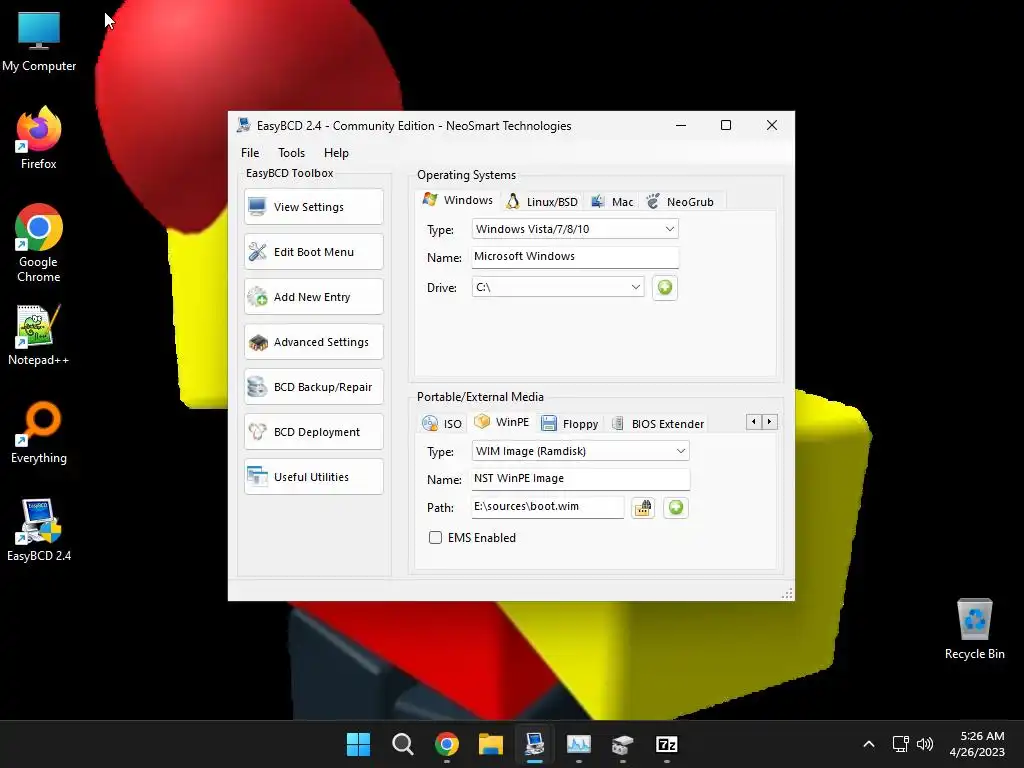Open Google Chrome desktop shortcut

(x=39, y=243)
